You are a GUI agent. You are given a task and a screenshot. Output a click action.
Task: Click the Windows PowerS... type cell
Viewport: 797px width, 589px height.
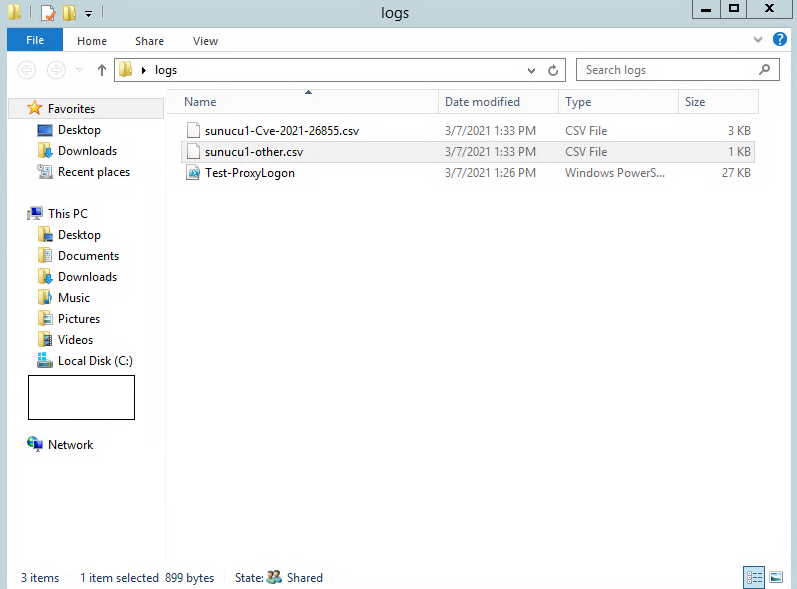pyautogui.click(x=615, y=173)
